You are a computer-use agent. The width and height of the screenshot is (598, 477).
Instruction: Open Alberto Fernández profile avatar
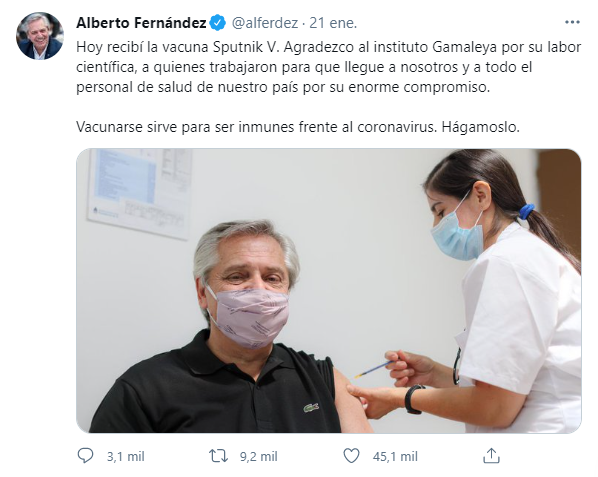(x=40, y=36)
